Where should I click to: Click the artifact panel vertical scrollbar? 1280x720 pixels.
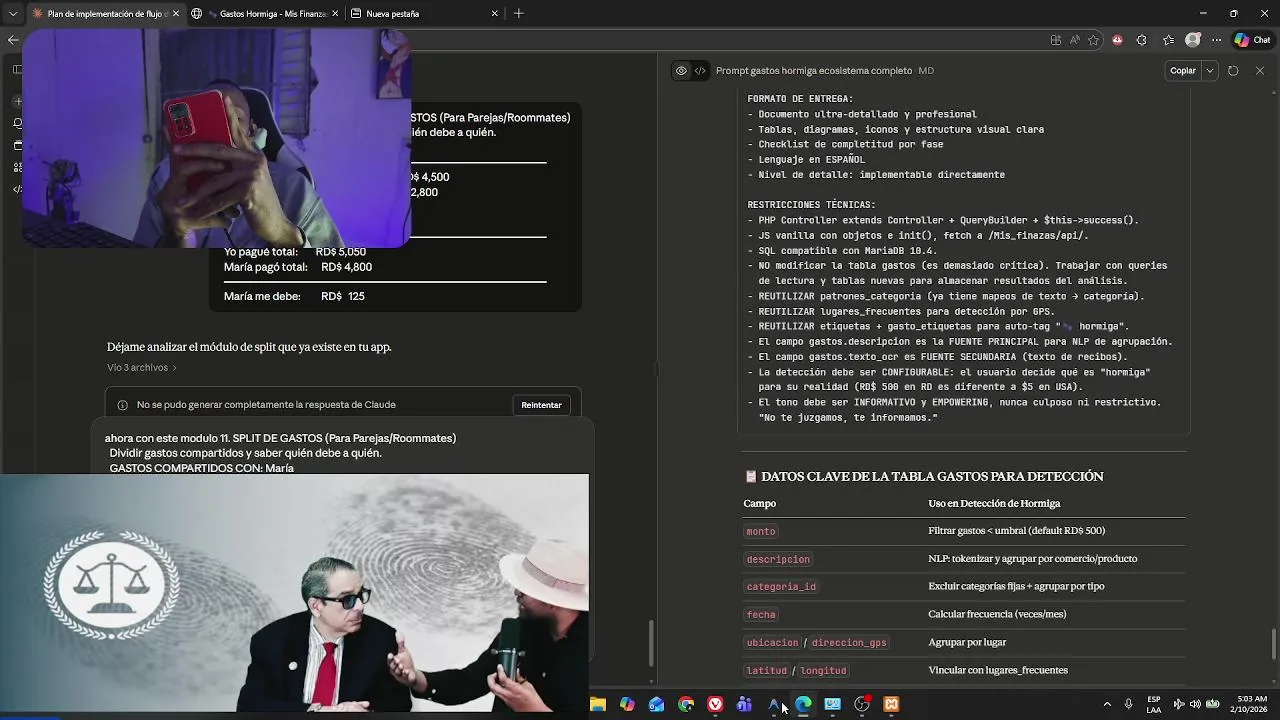pos(1273,644)
